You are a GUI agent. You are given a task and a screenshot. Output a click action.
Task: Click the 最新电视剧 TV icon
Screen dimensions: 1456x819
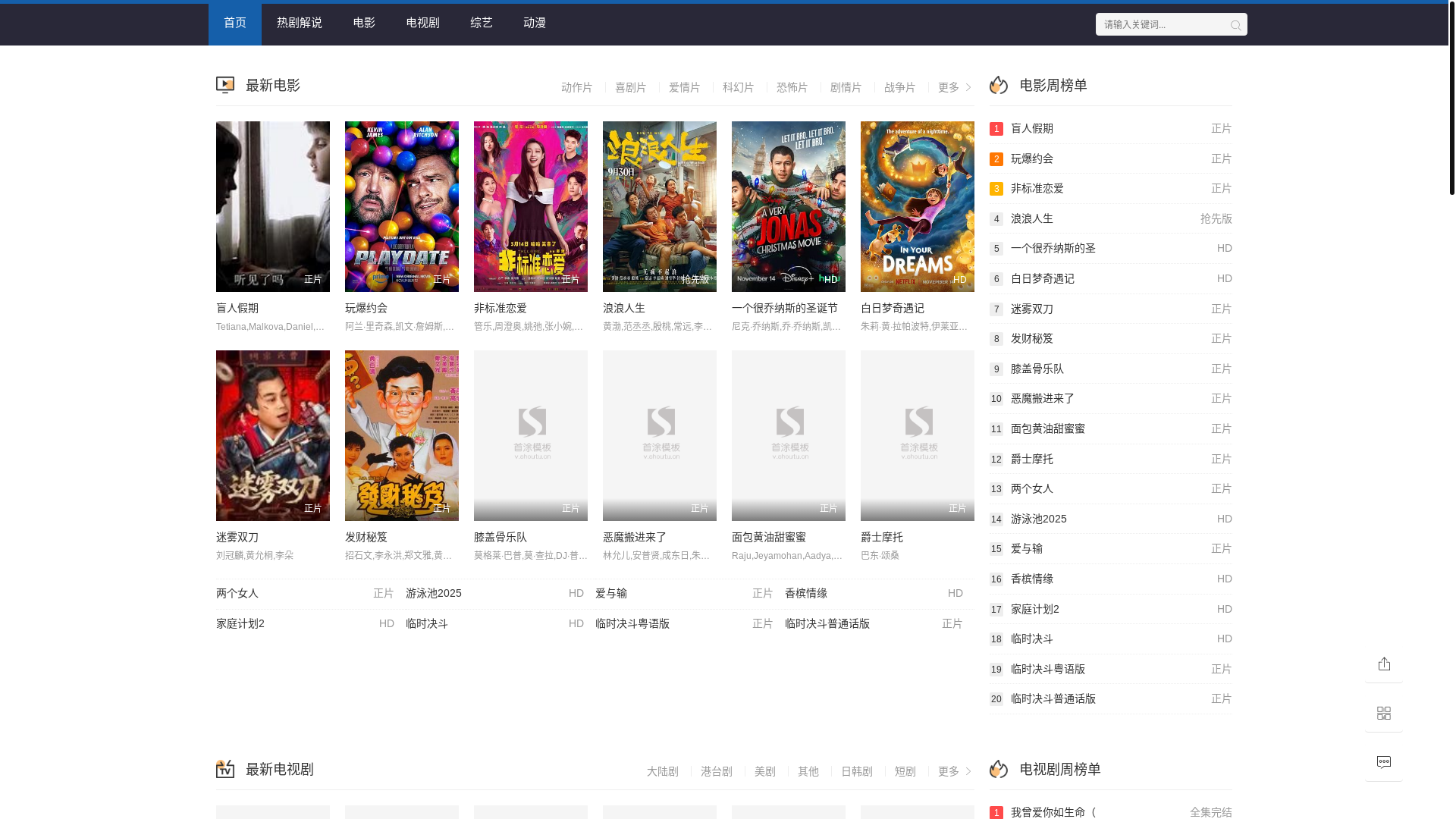coord(225,769)
